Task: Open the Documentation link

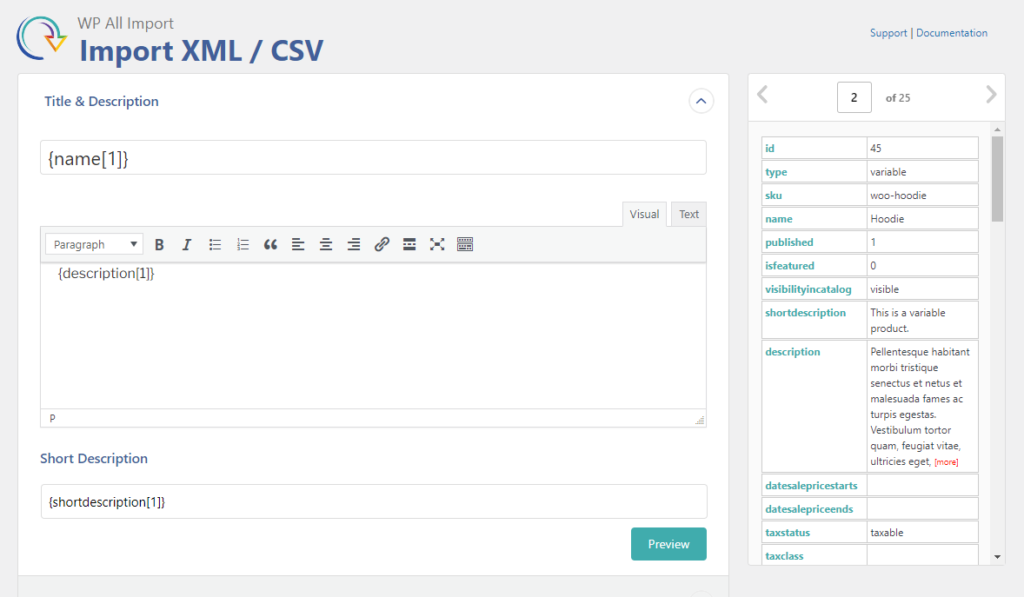Action: (x=951, y=33)
